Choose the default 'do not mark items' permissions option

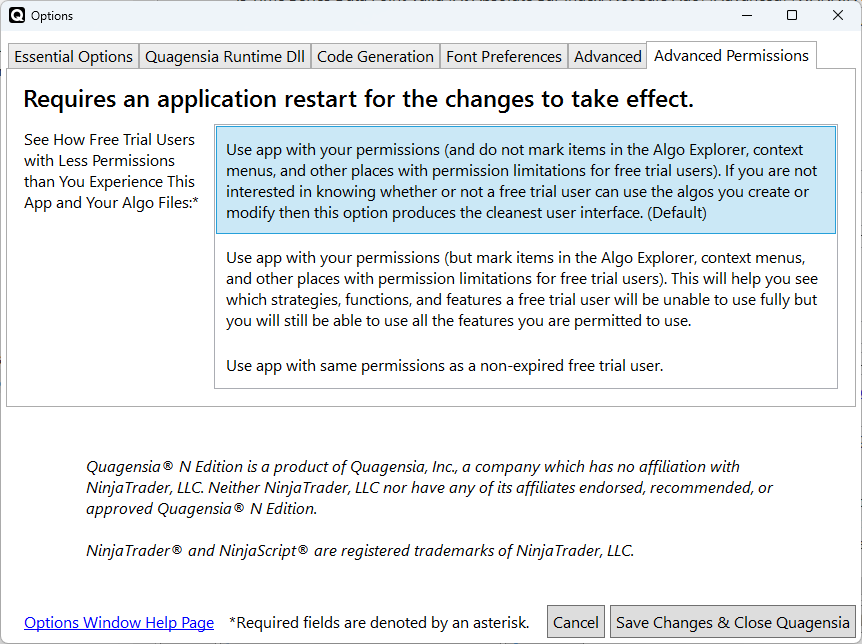[526, 180]
